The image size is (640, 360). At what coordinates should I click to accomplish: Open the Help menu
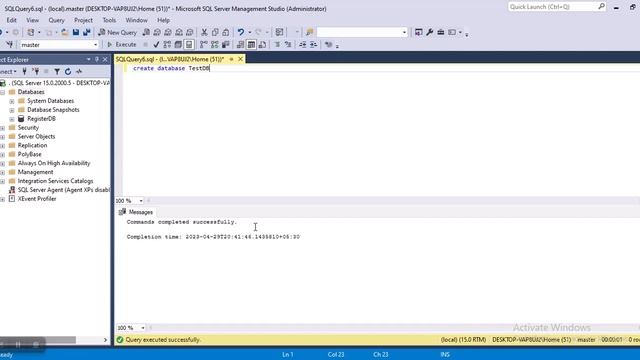coord(163,20)
